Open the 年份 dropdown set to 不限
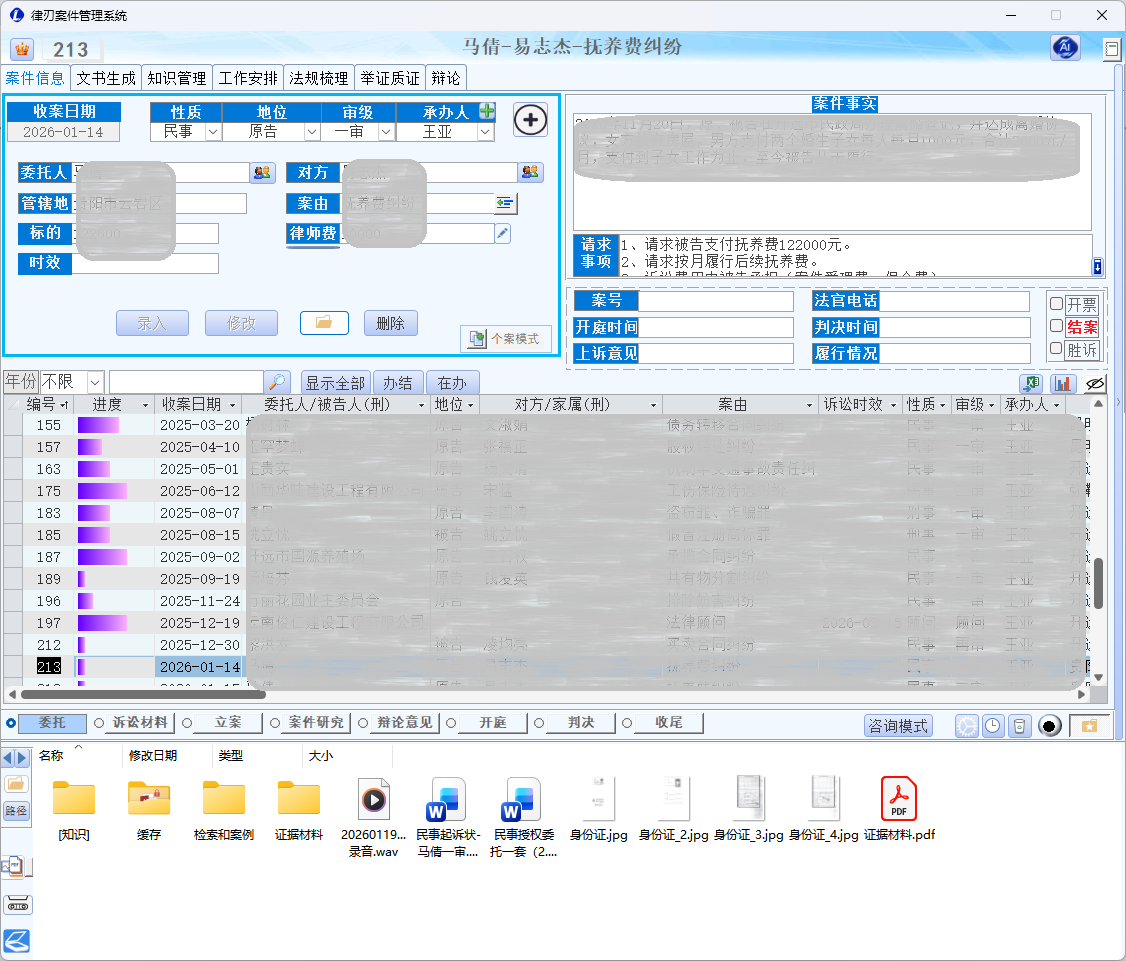The height and width of the screenshot is (961, 1126). point(95,383)
